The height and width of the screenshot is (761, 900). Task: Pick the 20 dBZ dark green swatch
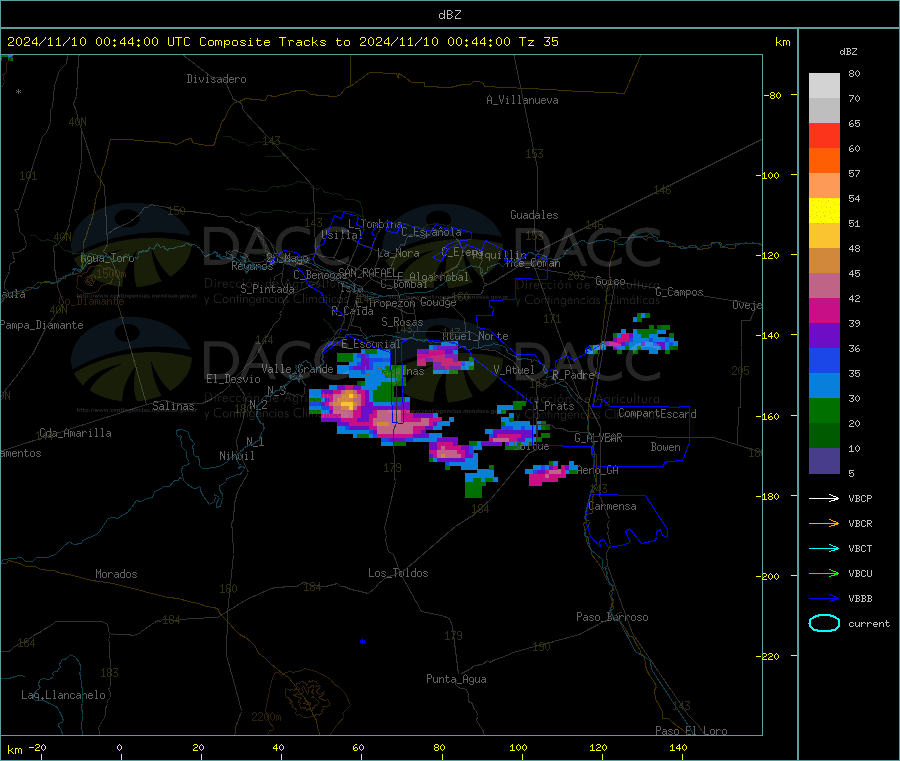[824, 436]
